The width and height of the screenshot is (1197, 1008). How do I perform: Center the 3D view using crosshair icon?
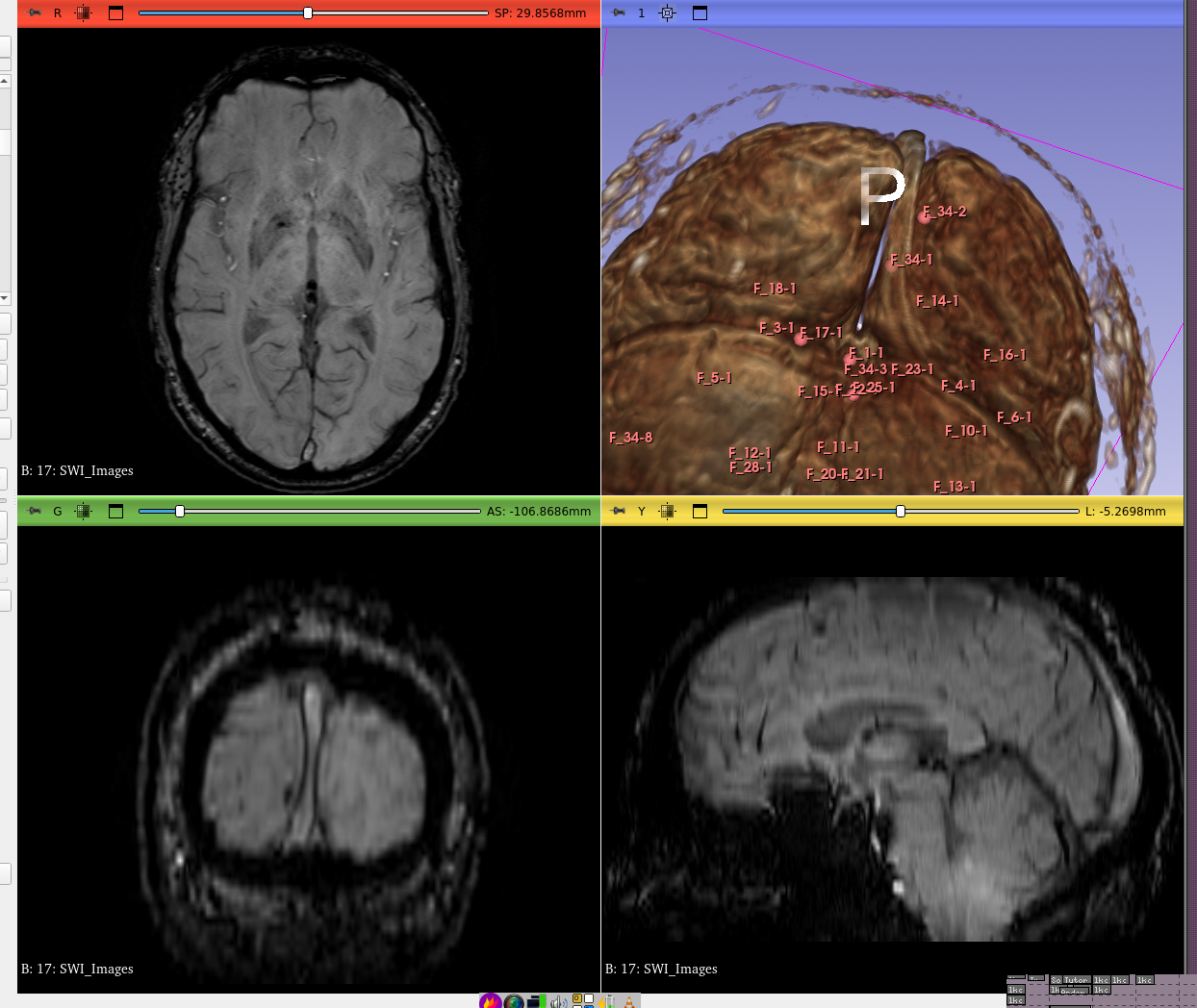tap(668, 13)
